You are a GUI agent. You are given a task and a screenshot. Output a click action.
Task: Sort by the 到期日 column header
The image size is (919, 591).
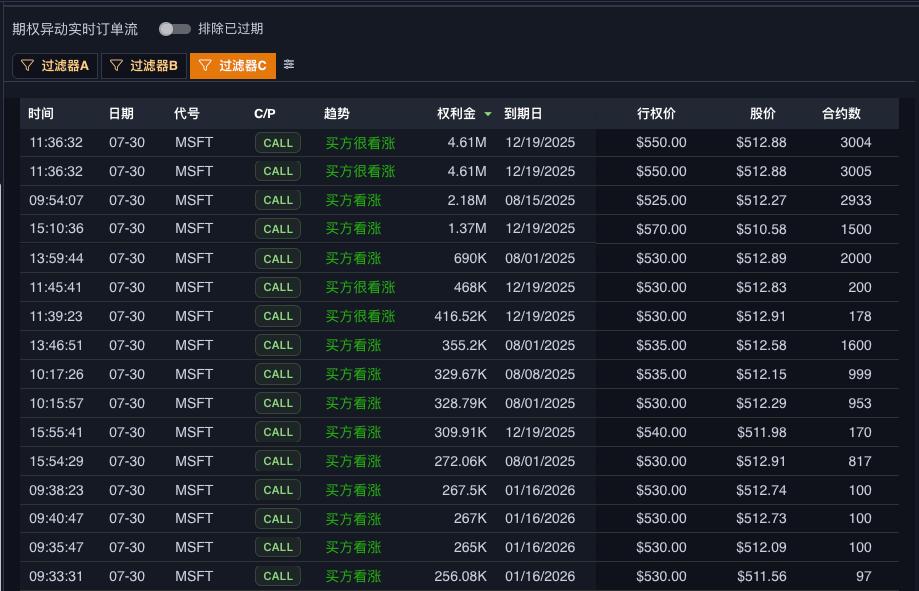pyautogui.click(x=522, y=114)
